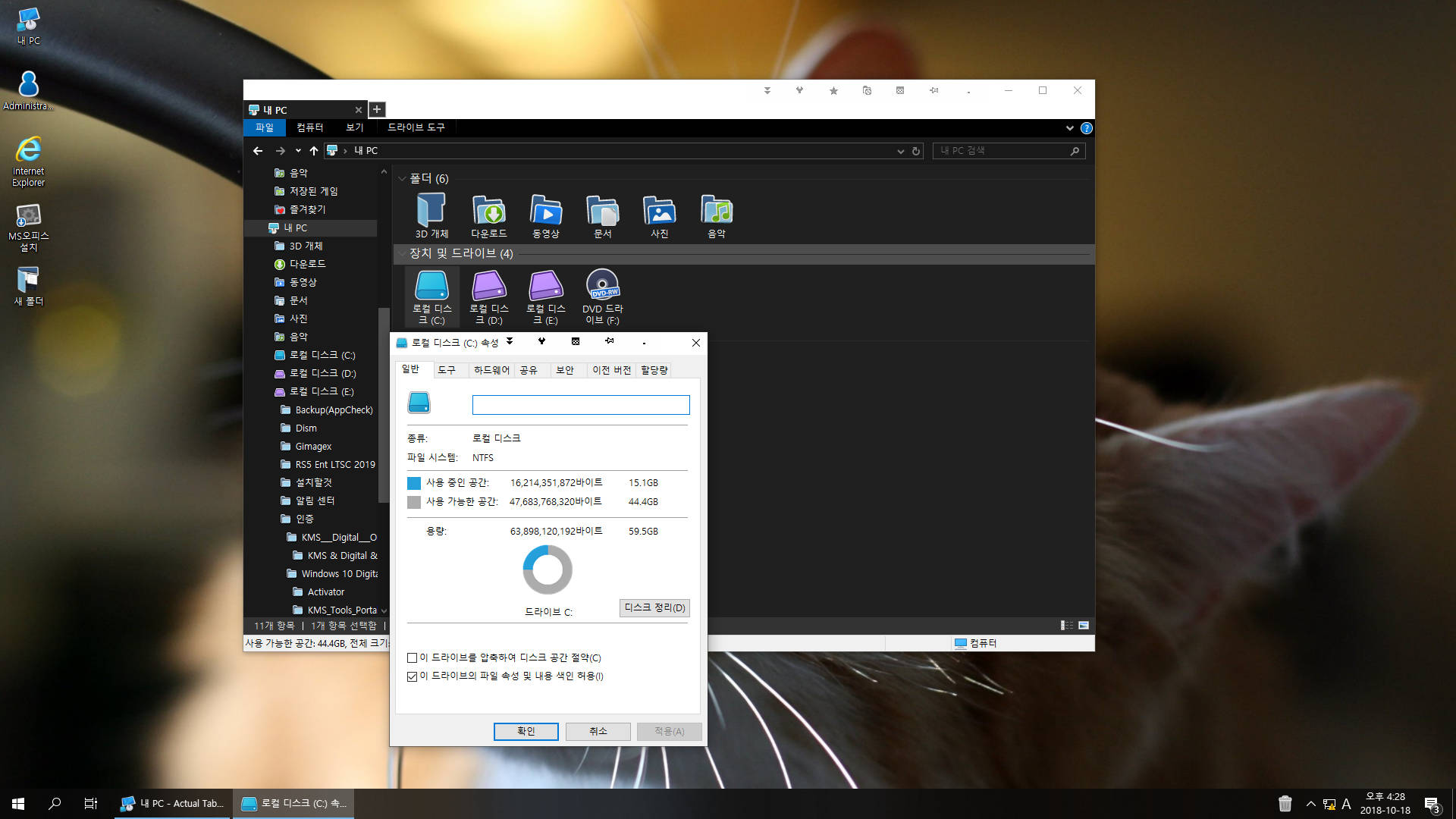Switch to 할당량 tab in Properties
Screen dimensions: 1456x819
click(x=654, y=370)
